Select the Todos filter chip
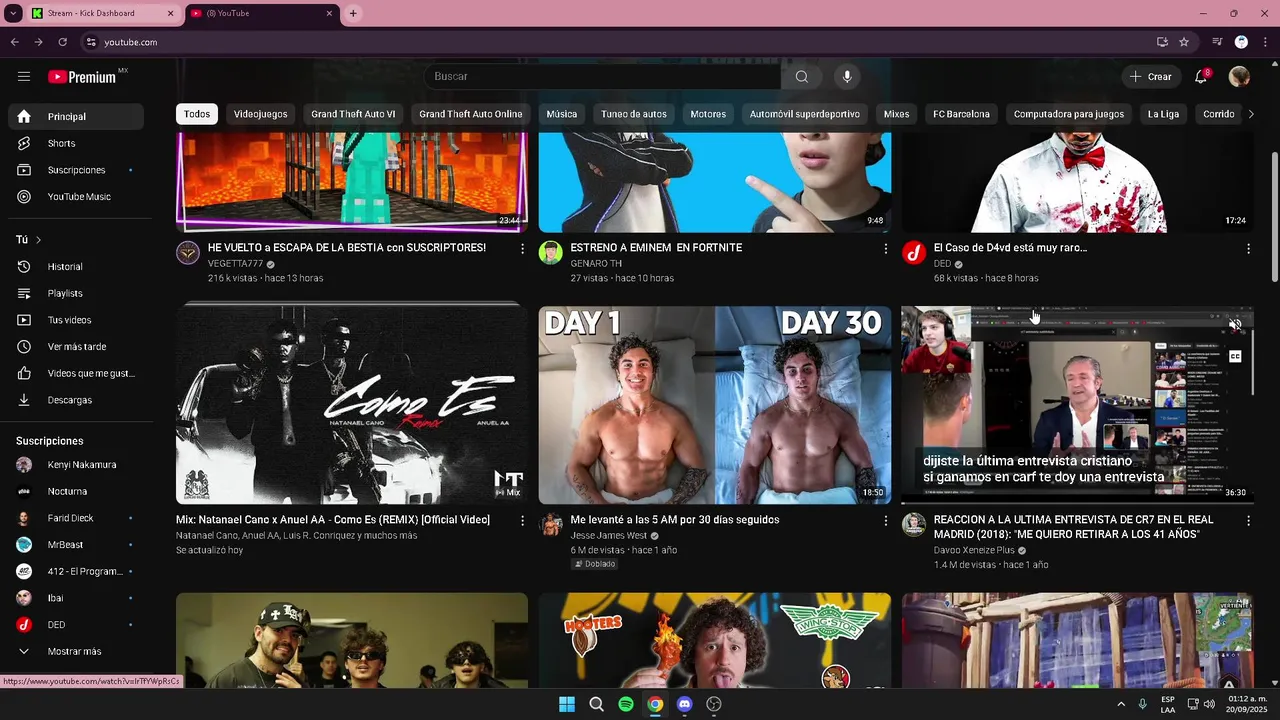 pos(197,114)
